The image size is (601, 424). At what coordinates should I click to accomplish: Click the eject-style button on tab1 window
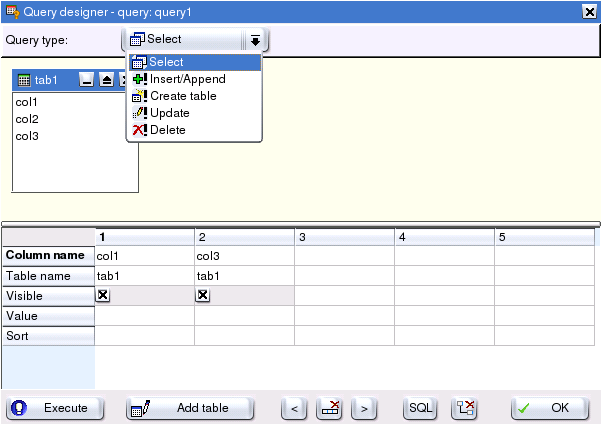[106, 80]
